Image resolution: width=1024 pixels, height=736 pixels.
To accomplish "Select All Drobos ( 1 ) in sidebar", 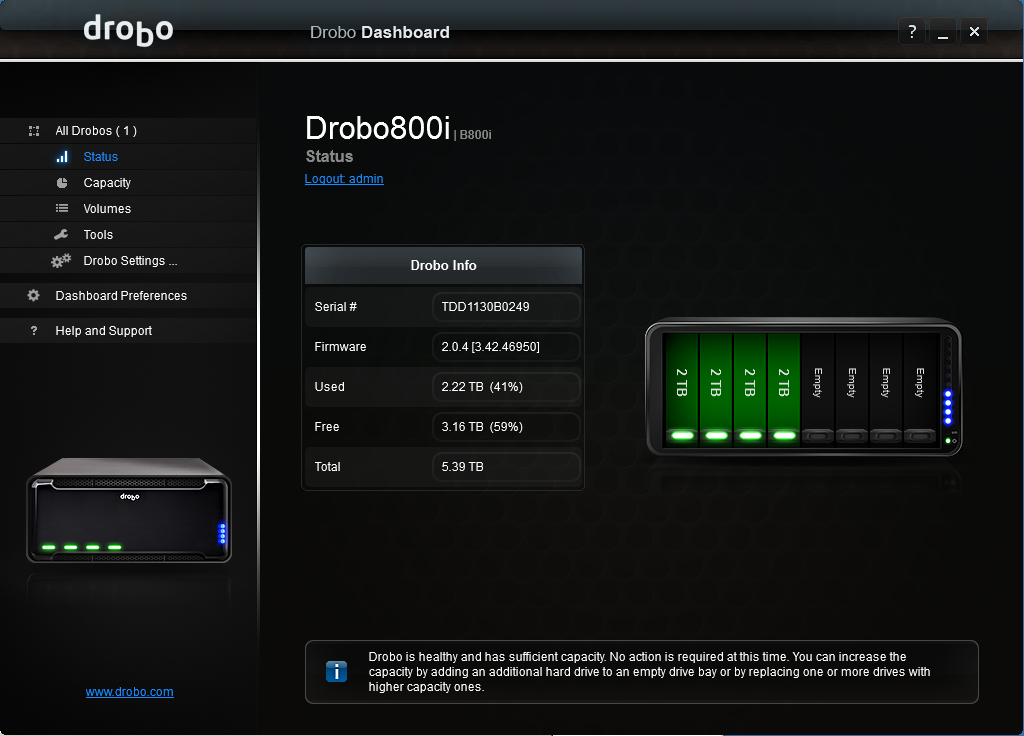I will 96,131.
